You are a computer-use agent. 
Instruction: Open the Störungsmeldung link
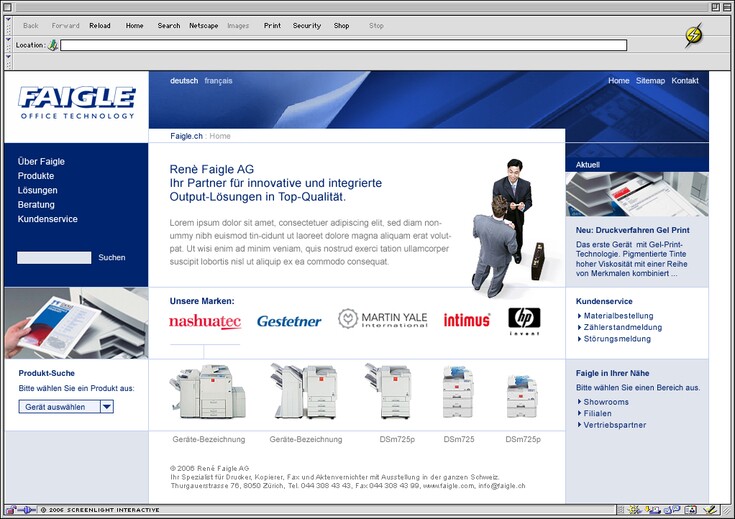pyautogui.click(x=617, y=338)
